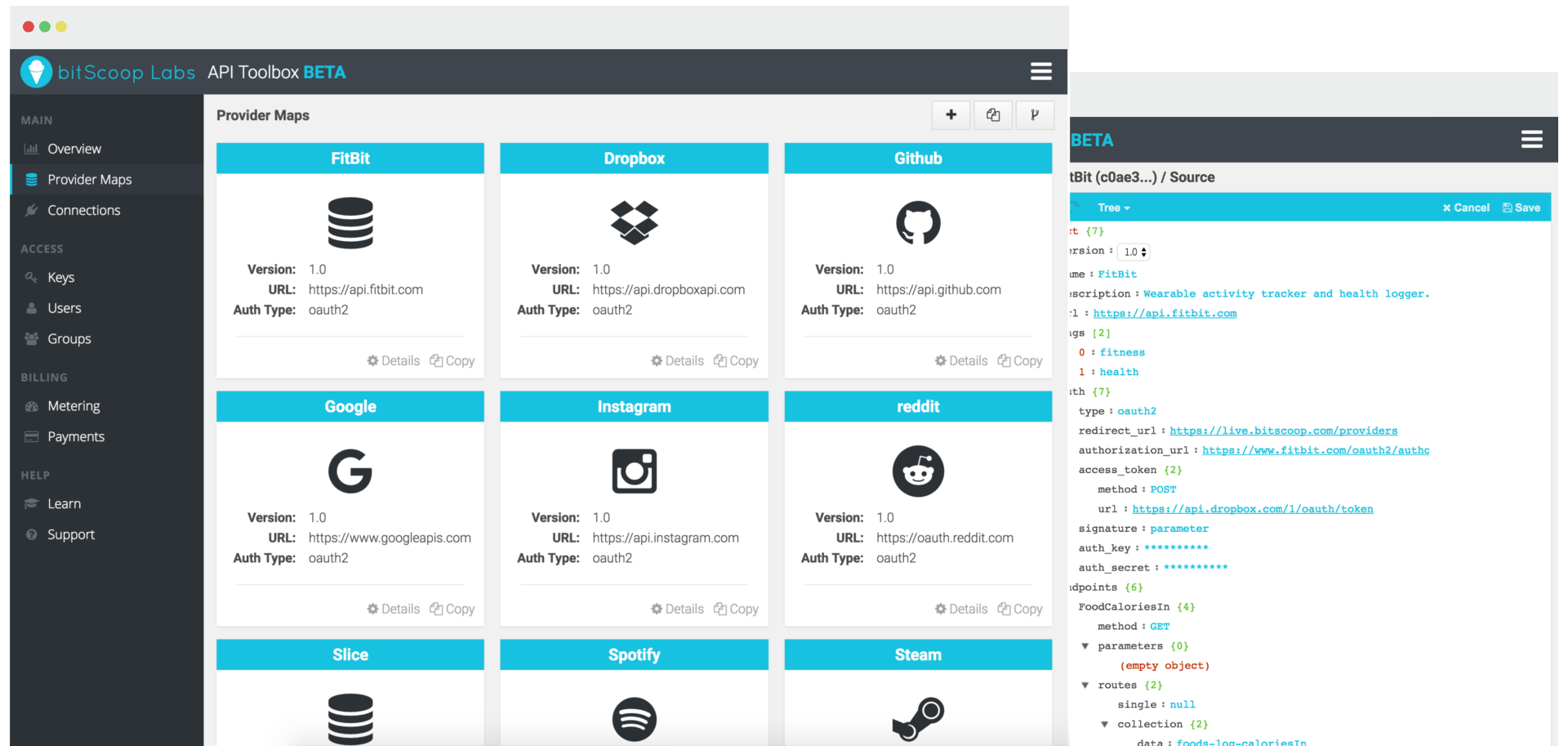This screenshot has width=1568, height=746.
Task: Add a new provider map with plus button
Action: coord(951,115)
